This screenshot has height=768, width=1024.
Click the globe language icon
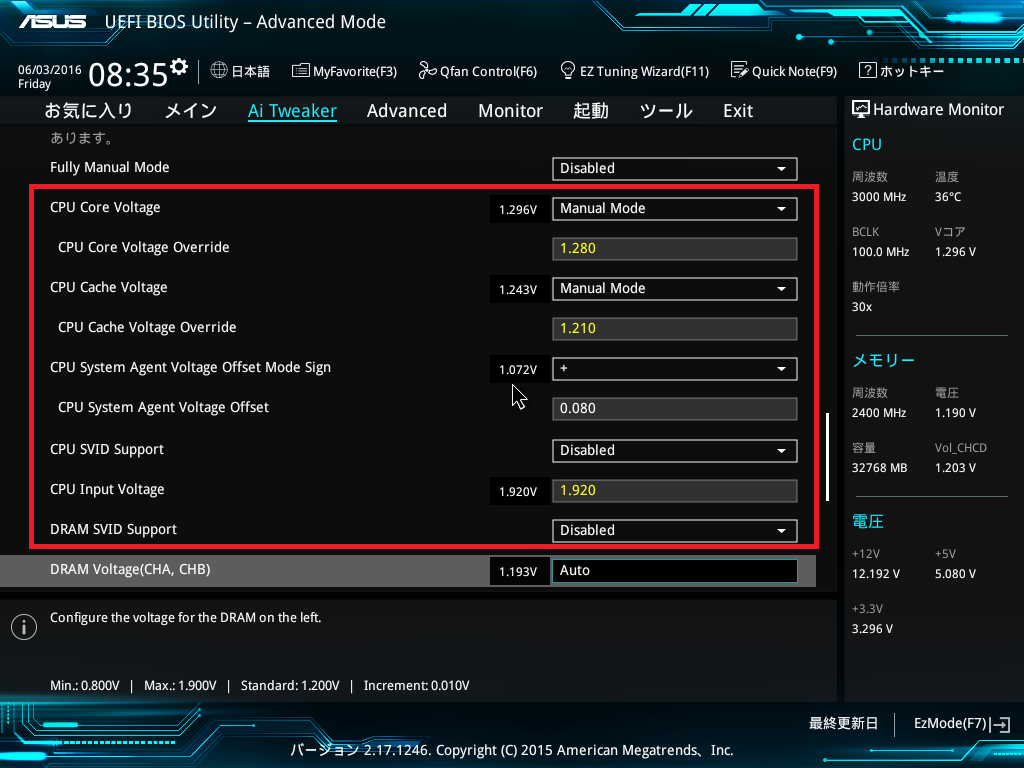pos(219,70)
